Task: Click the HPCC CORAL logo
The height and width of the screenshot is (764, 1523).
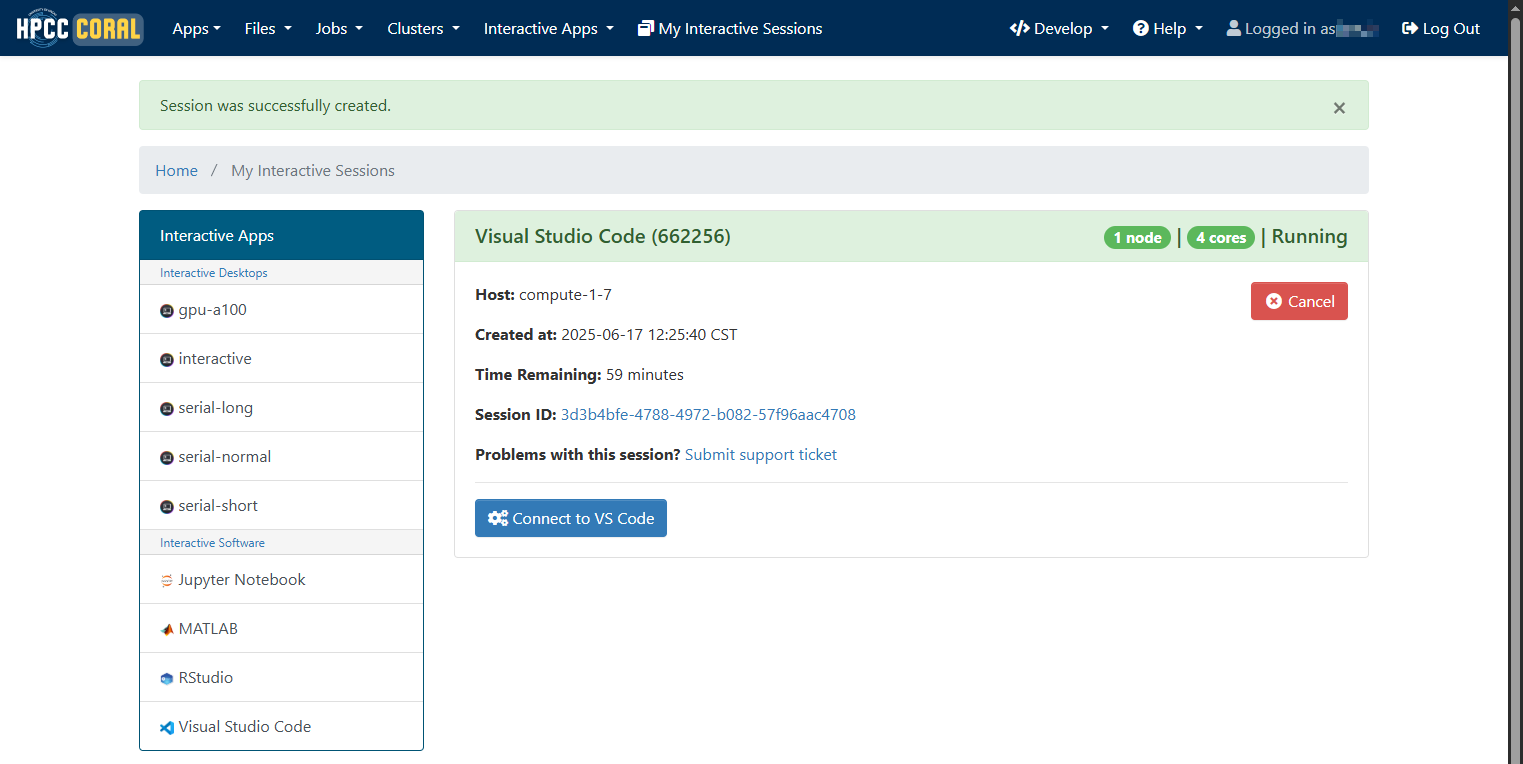Action: tap(79, 28)
